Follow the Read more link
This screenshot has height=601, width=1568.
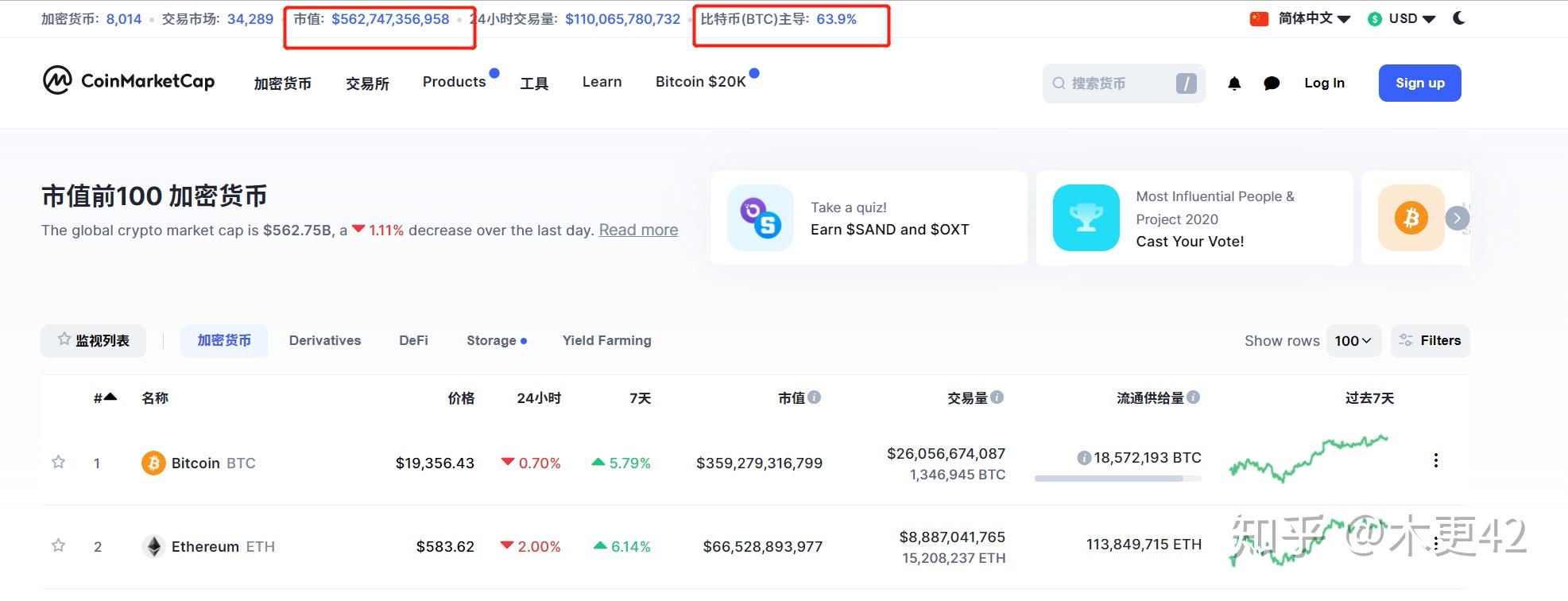point(638,230)
